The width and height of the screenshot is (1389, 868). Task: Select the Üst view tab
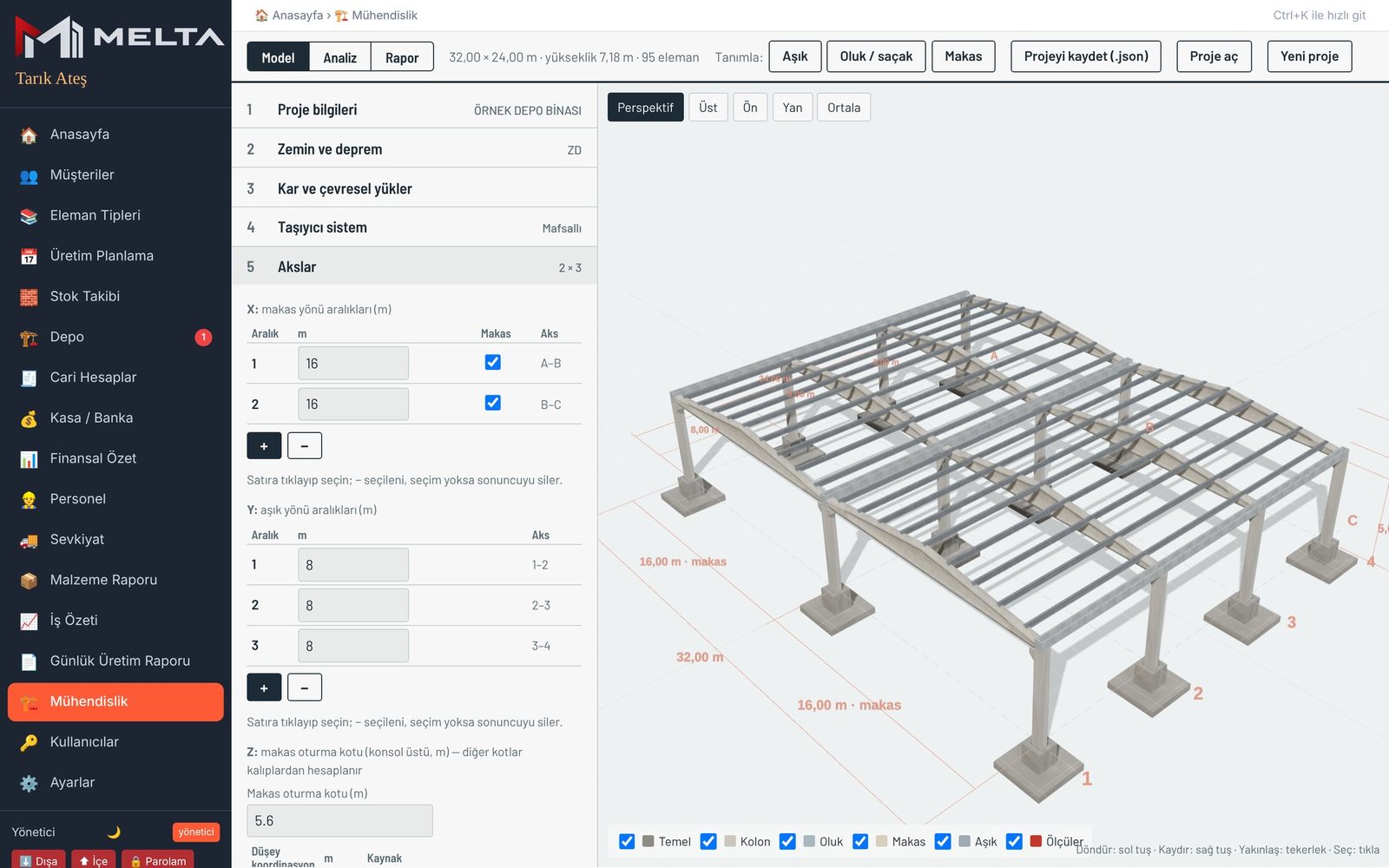(708, 108)
